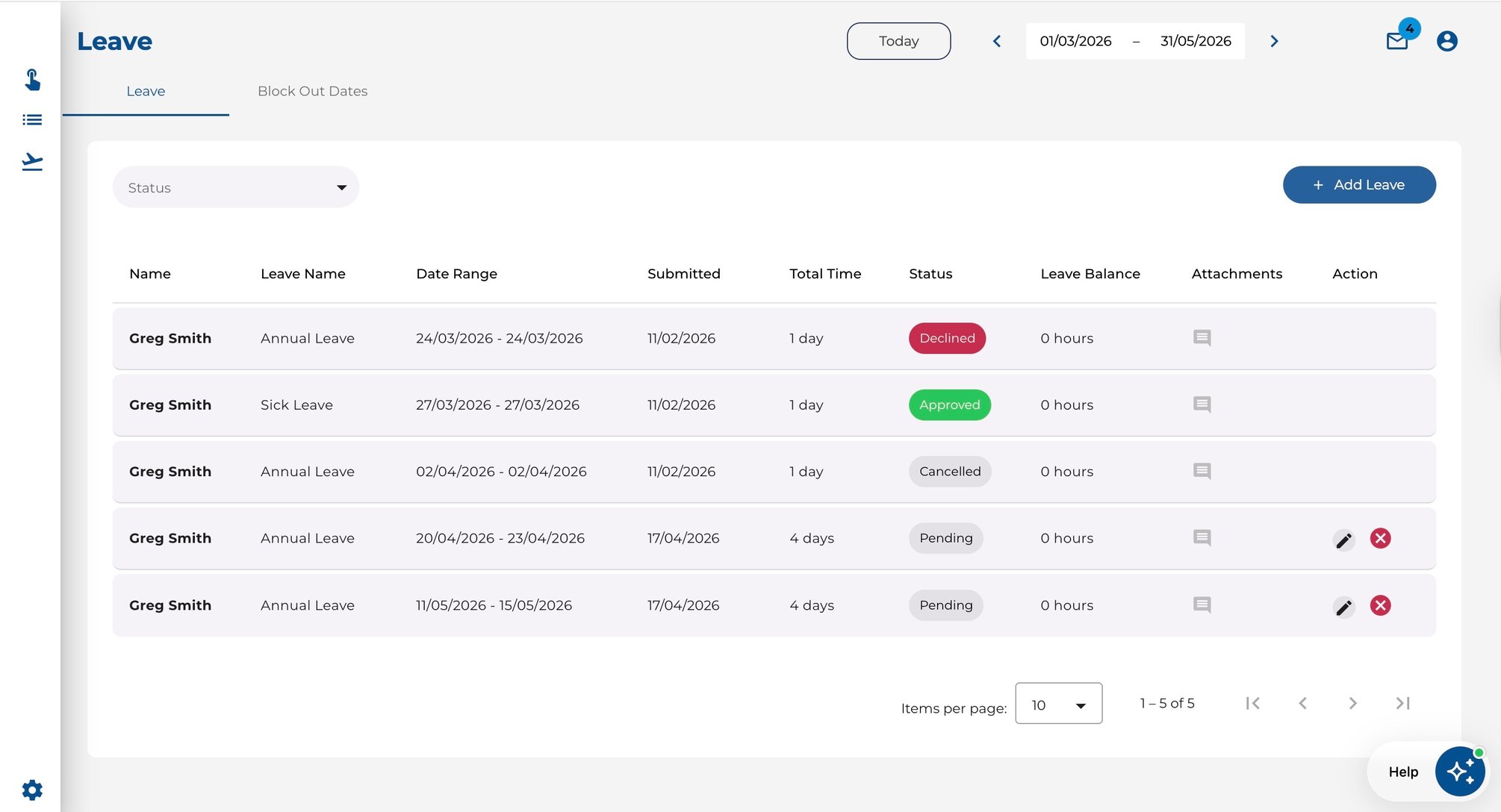The width and height of the screenshot is (1501, 812).
Task: Go to next date range
Action: click(x=1274, y=41)
